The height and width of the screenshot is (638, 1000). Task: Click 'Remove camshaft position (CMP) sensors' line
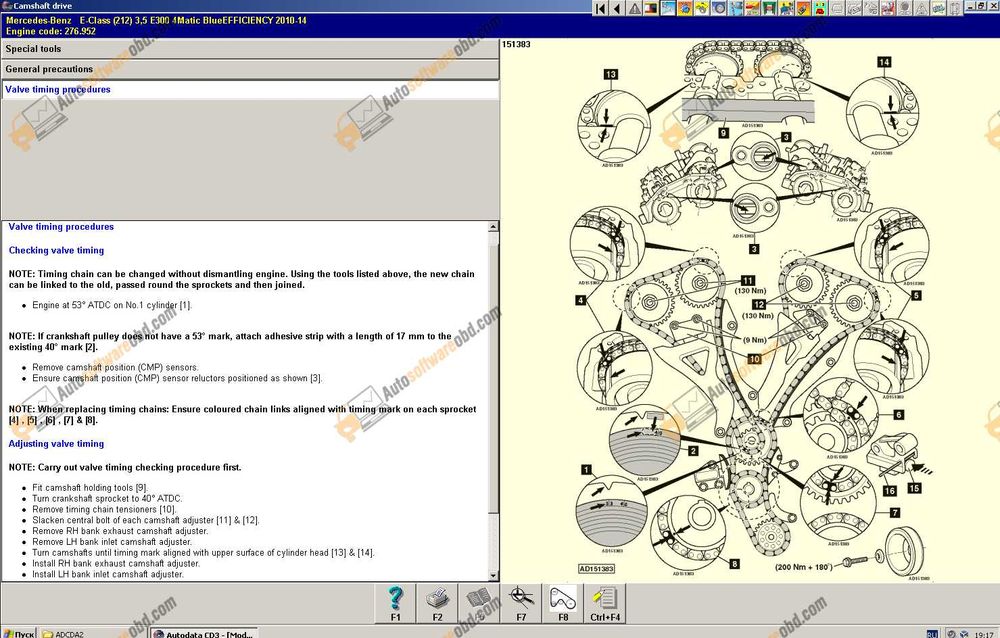point(115,367)
